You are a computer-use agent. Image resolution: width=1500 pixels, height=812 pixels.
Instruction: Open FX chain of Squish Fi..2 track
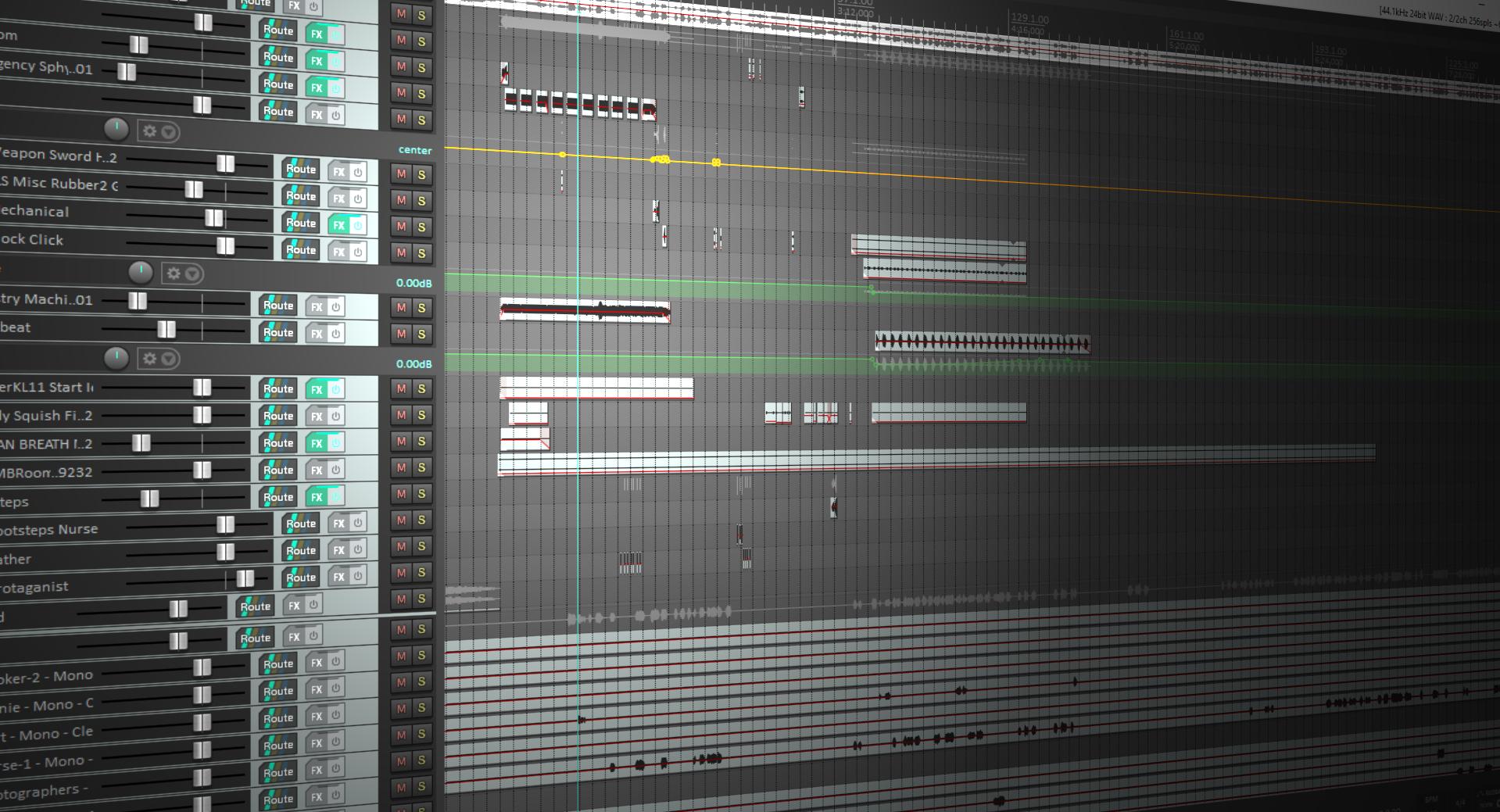316,416
